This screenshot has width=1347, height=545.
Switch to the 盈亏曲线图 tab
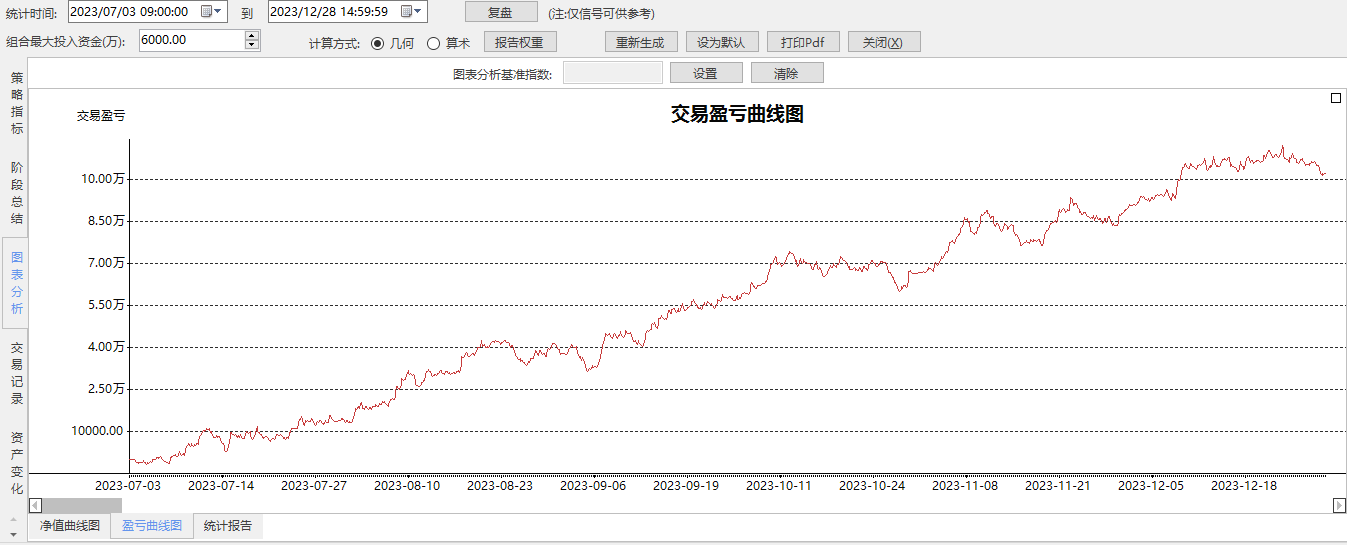click(x=152, y=525)
